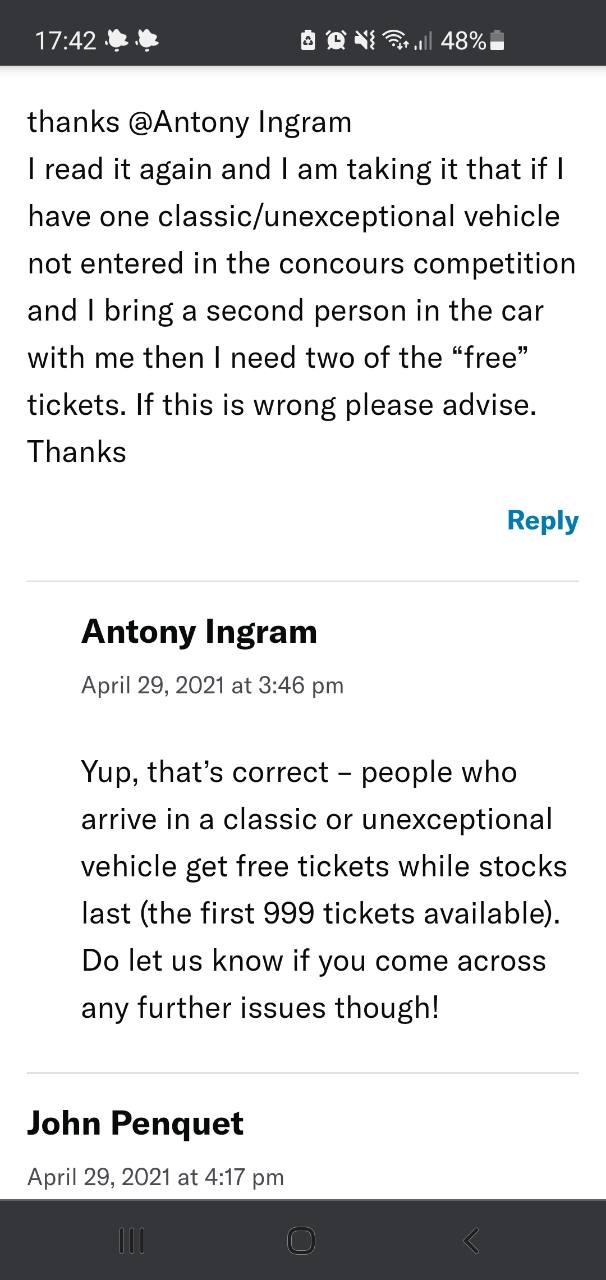Tap the battery saver recycle icon
This screenshot has width=606, height=1280.
click(x=308, y=41)
